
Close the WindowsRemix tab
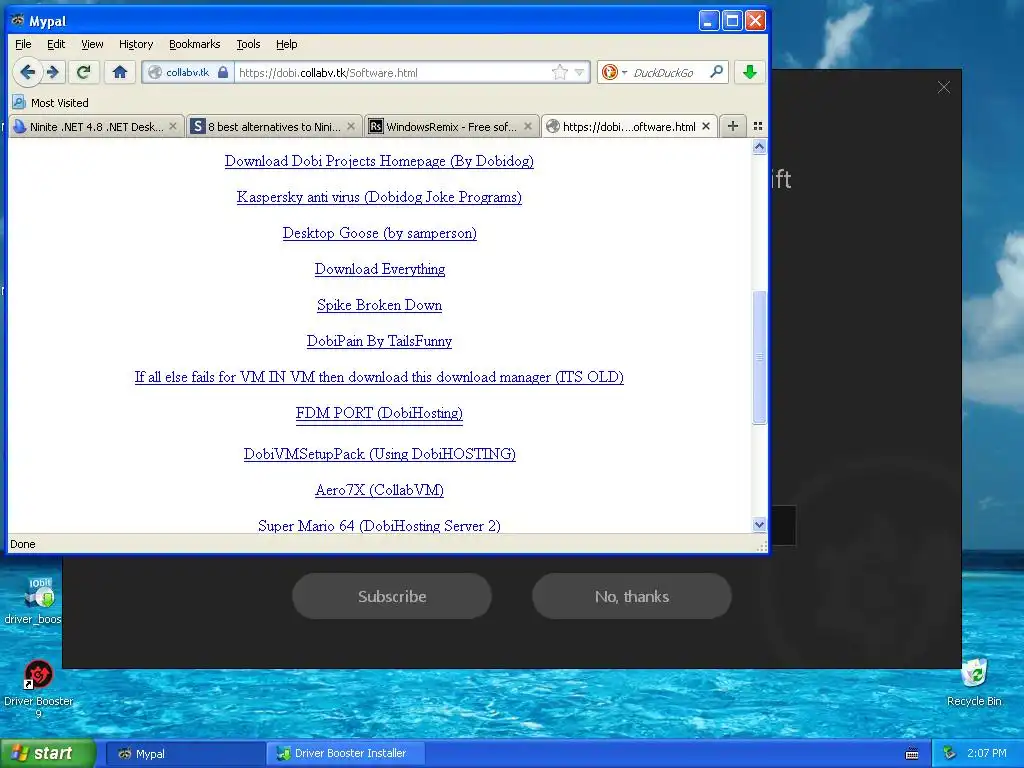528,126
